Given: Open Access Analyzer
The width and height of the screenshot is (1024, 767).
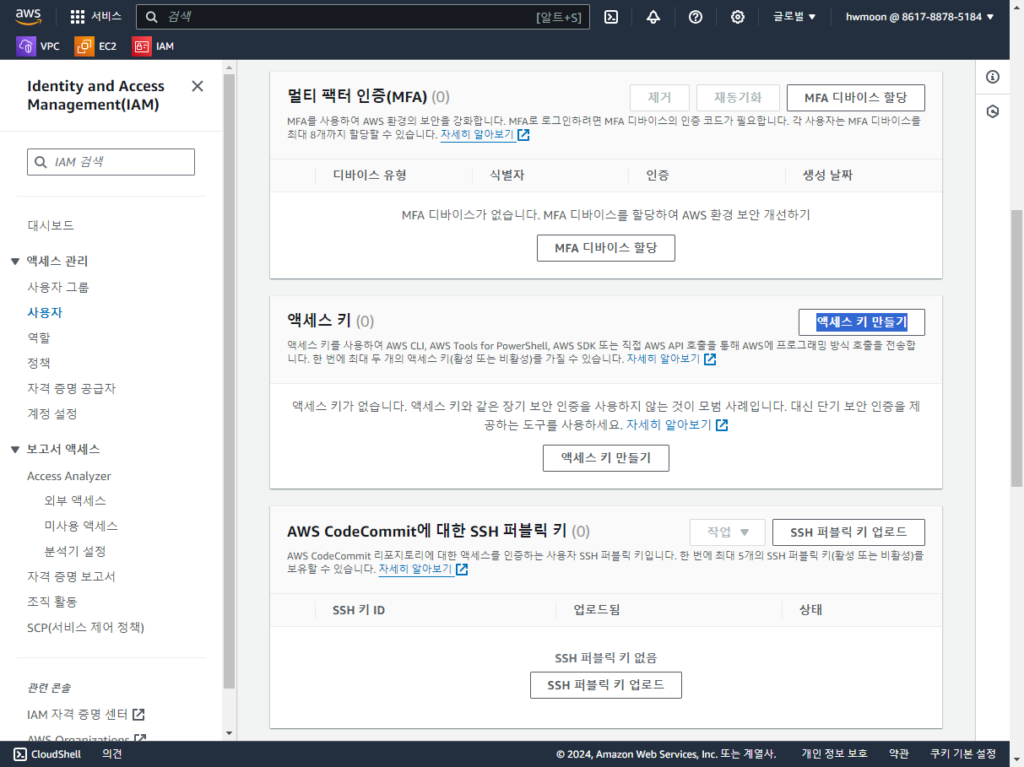Looking at the screenshot, I should pos(69,476).
